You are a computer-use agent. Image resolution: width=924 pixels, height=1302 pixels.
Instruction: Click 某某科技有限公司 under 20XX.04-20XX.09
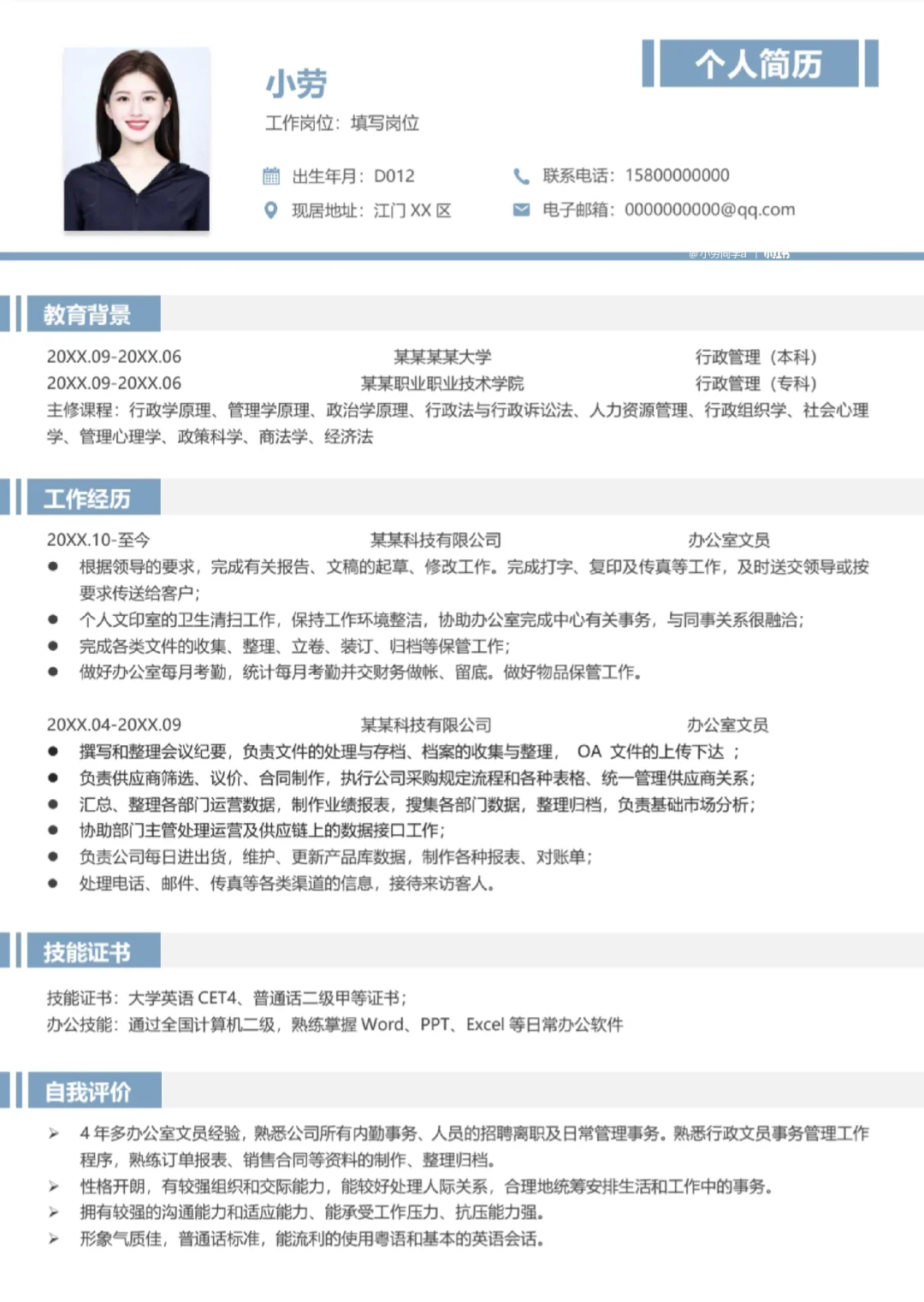426,725
